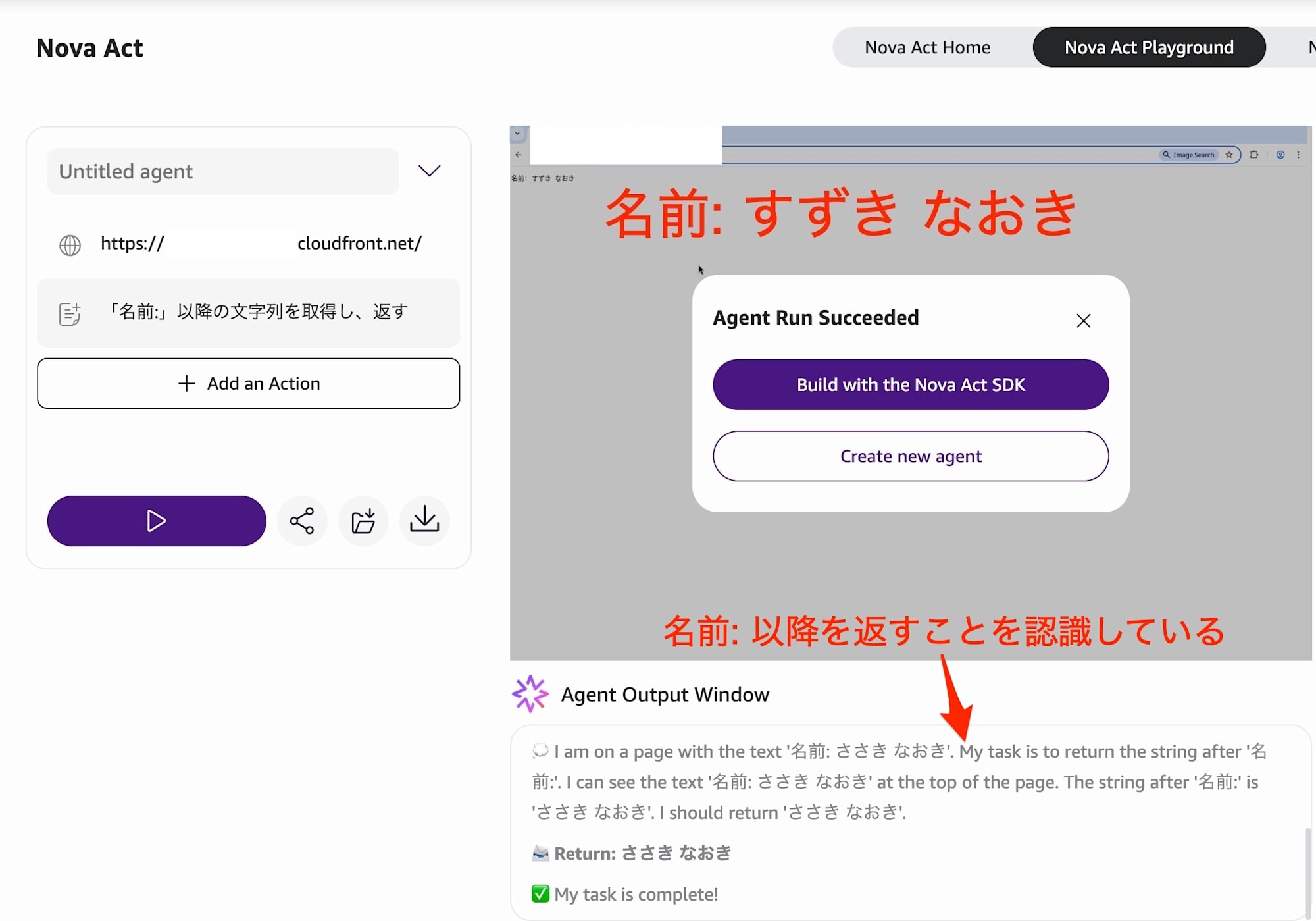
Task: Click the Add an Action button
Action: click(x=249, y=383)
